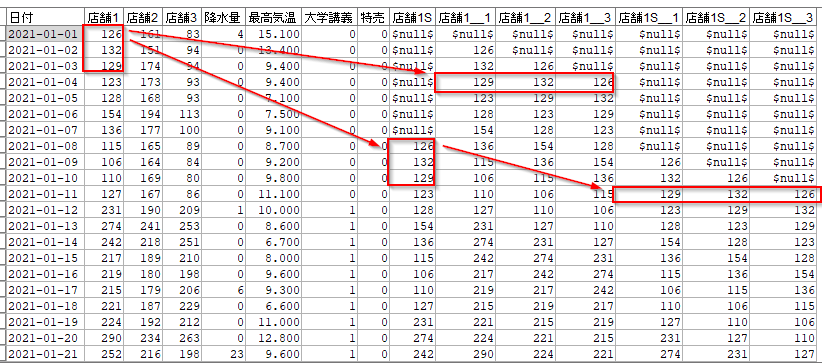Viewport: 822px width, 364px height.
Task: Select the date cell 2021-01-08
Action: (x=45, y=146)
